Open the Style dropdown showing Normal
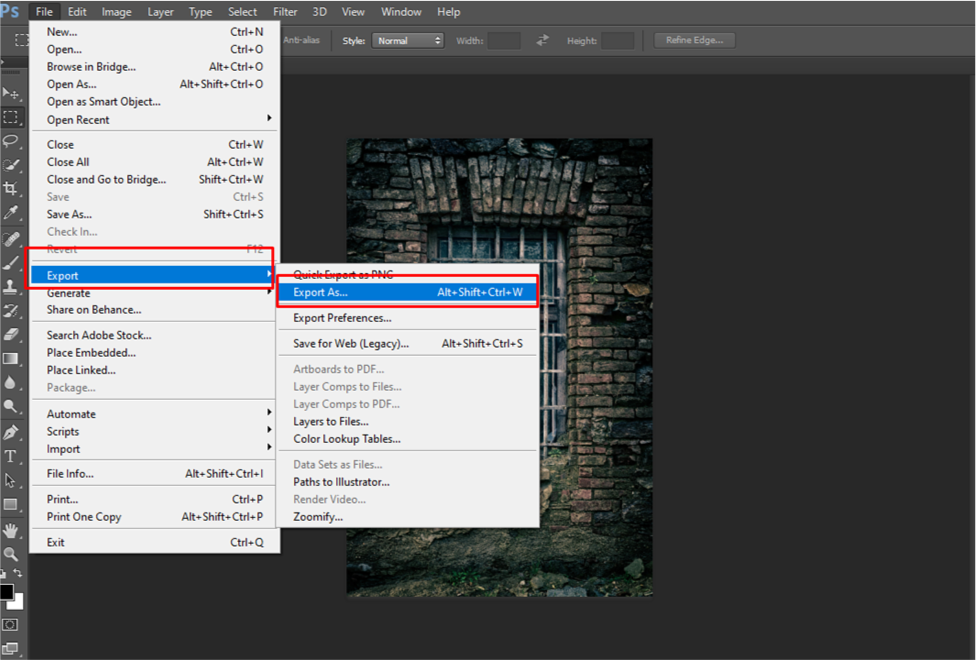The image size is (976, 660). (x=407, y=40)
